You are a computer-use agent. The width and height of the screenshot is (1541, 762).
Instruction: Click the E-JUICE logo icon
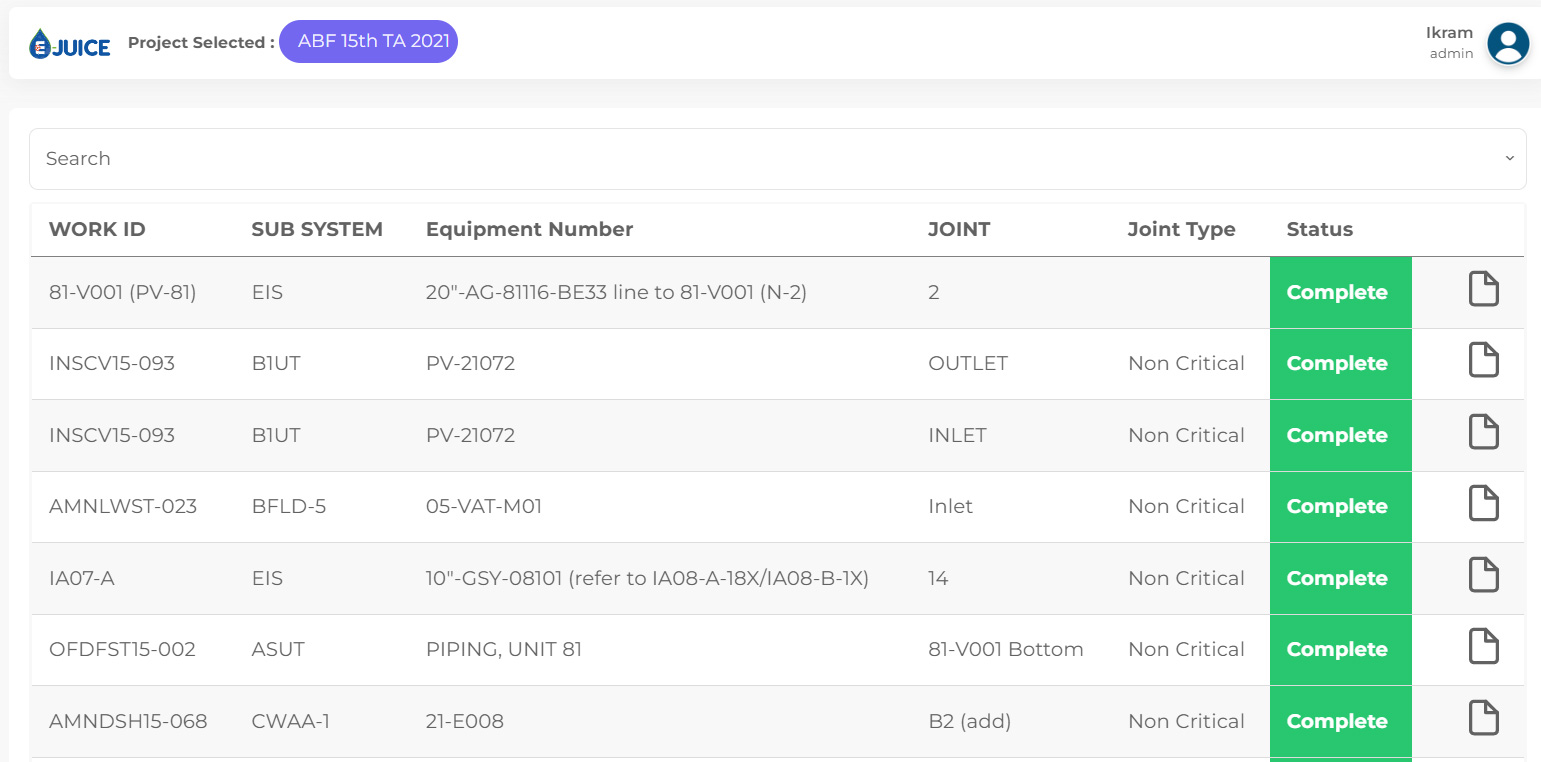tap(70, 44)
